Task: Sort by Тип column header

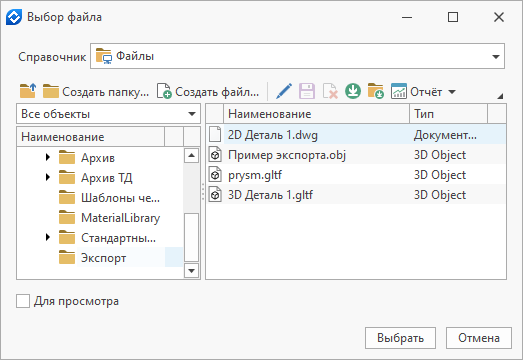Action: point(448,114)
